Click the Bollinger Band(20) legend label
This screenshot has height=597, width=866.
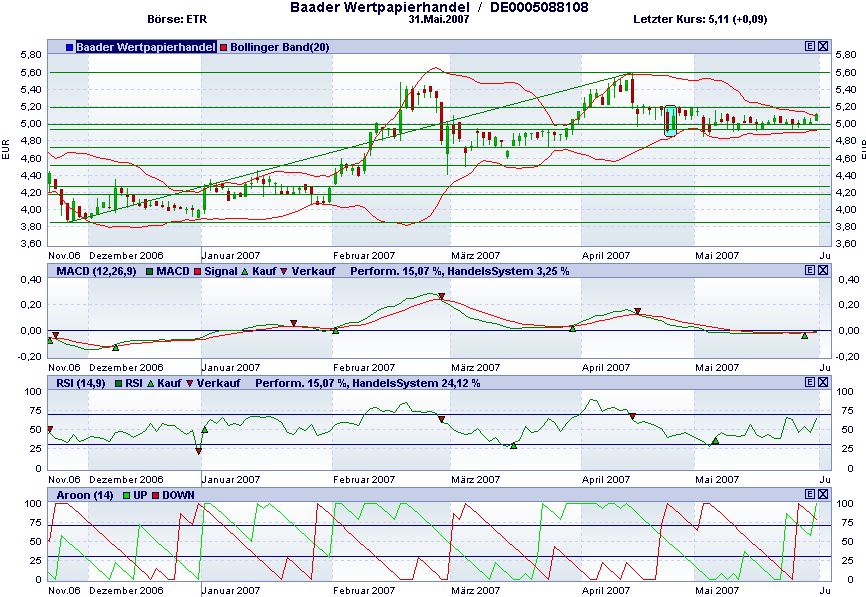click(279, 47)
